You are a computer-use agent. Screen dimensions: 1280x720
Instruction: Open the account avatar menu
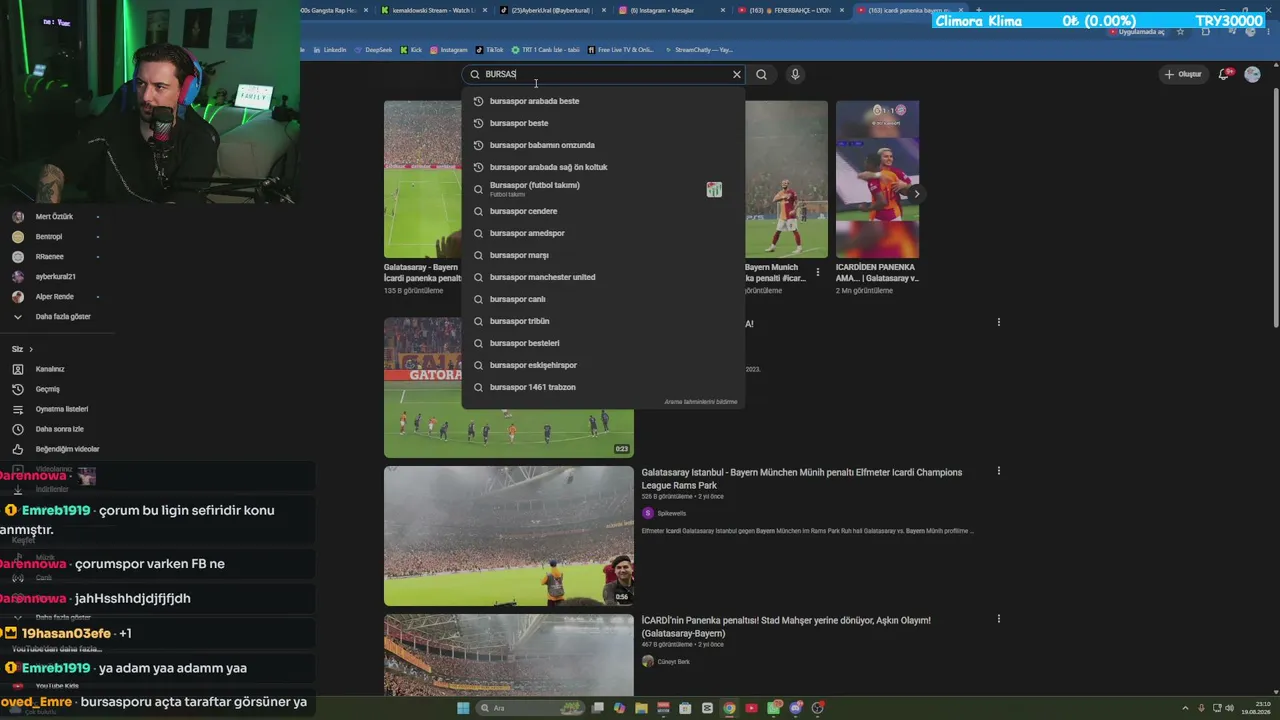tap(1252, 74)
